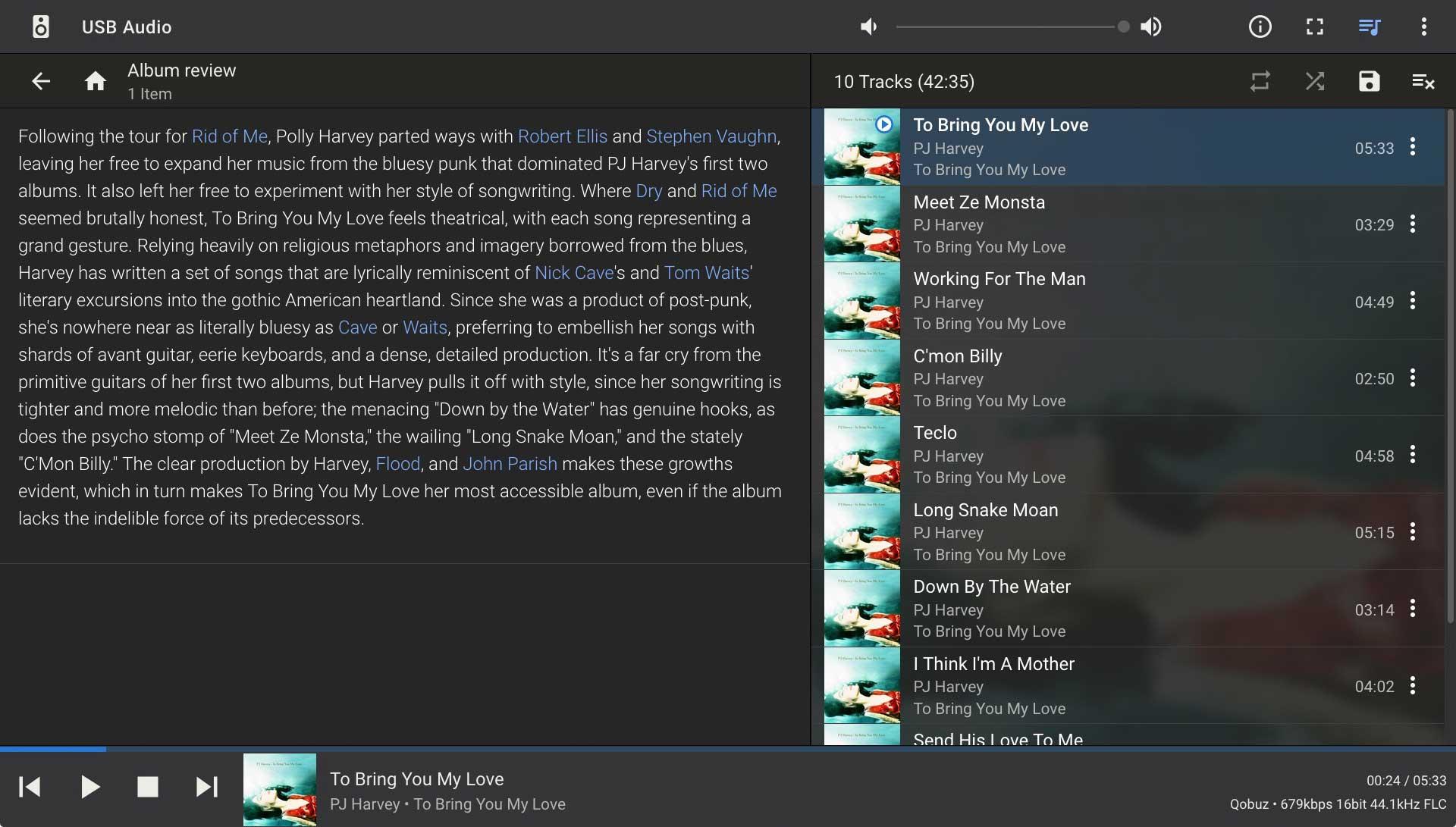Toggle repeat mode for the queue
Screen dimensions: 1456x827
[1260, 81]
